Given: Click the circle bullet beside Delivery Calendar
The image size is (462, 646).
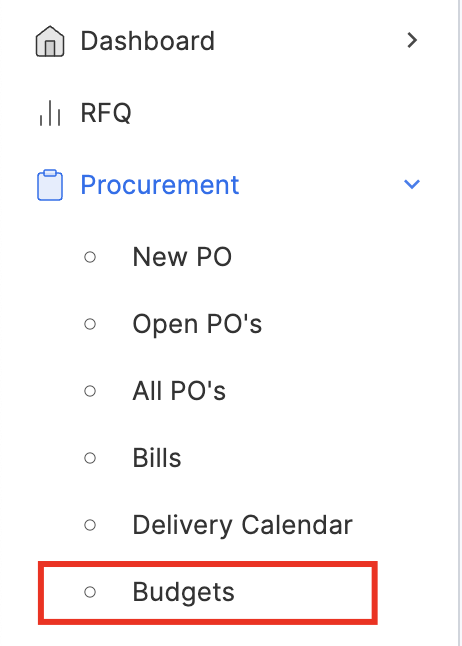Looking at the screenshot, I should (x=90, y=525).
